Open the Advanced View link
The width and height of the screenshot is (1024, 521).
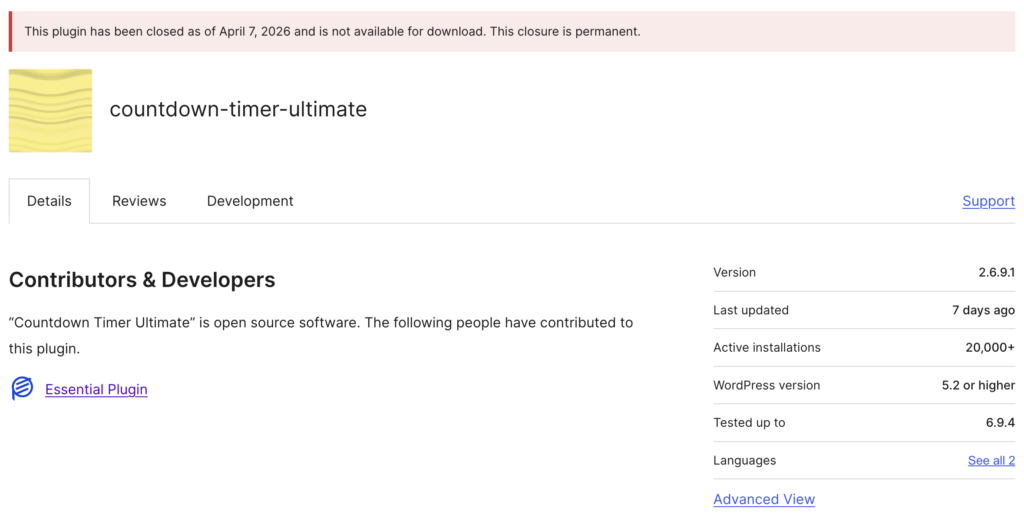coord(764,499)
